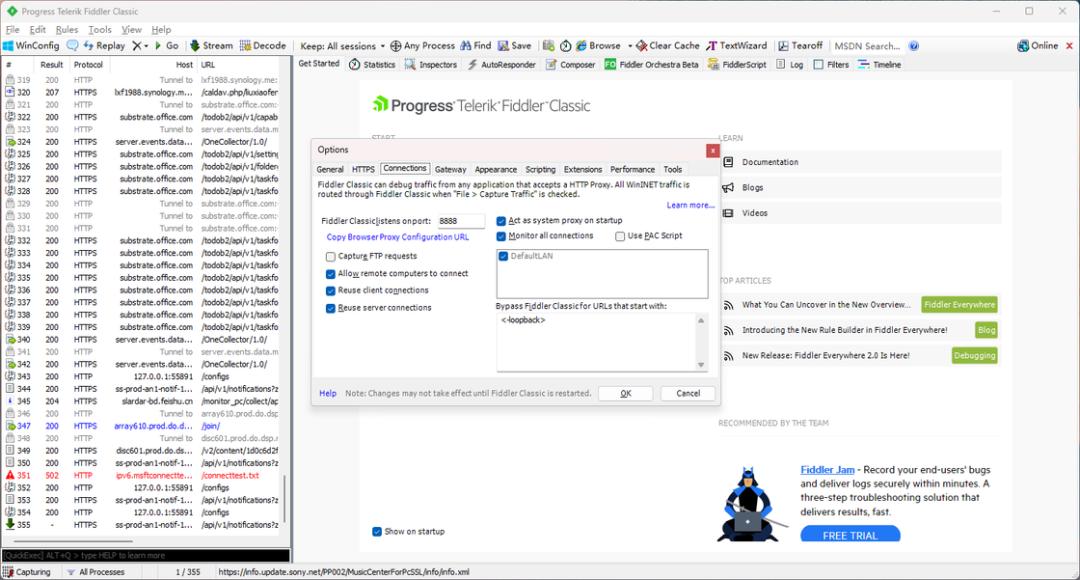
Task: Toggle Monitor all connections checkbox
Action: [x=501, y=236]
